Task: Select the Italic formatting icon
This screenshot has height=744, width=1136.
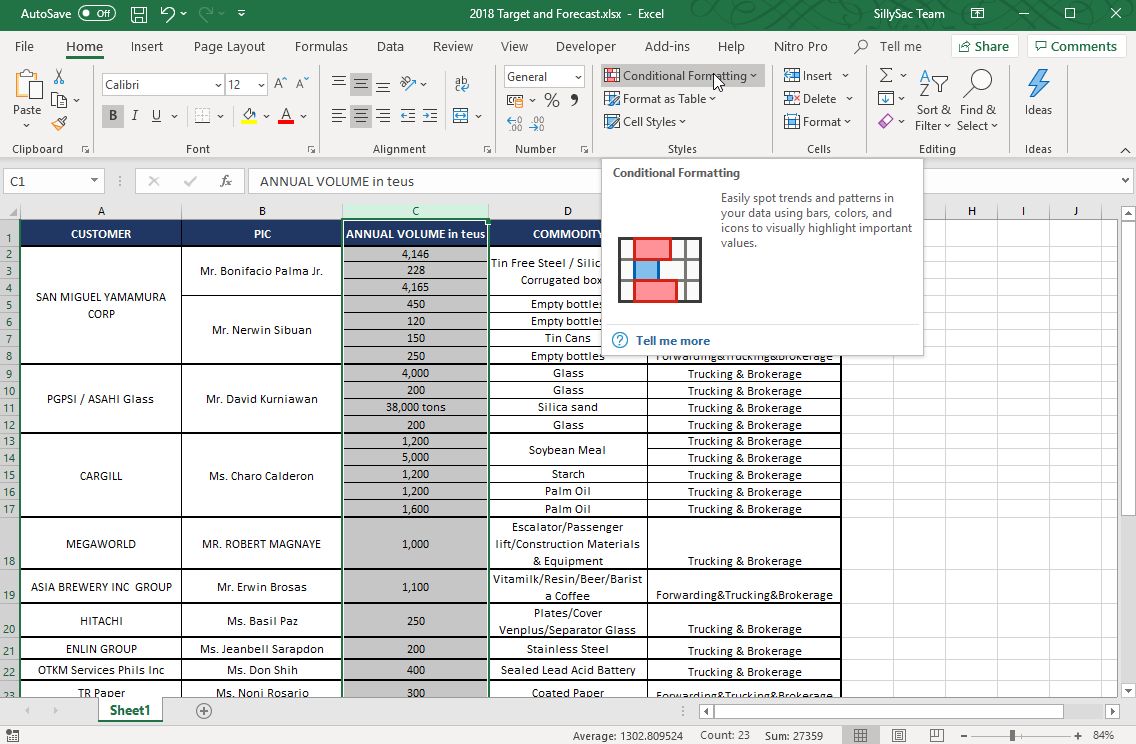Action: click(x=133, y=116)
